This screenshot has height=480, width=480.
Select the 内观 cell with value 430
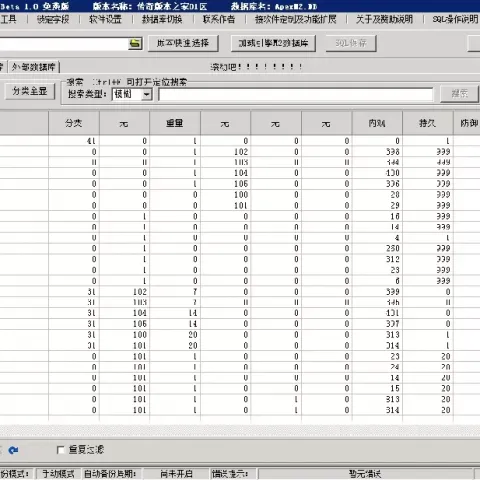[x=377, y=173]
